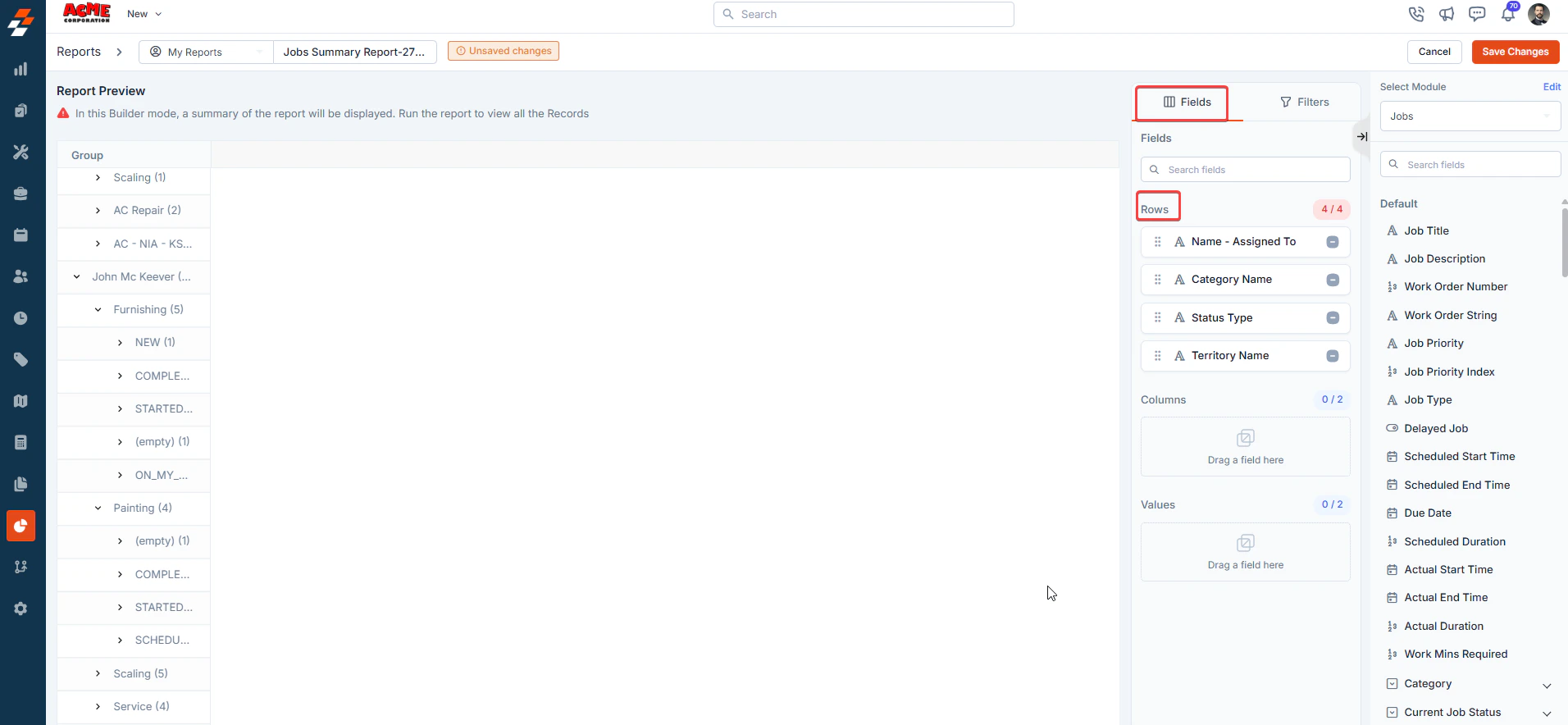Screen dimensions: 1568x725
Task: Select the Scheduled Start Time field
Action: [x=1459, y=457]
